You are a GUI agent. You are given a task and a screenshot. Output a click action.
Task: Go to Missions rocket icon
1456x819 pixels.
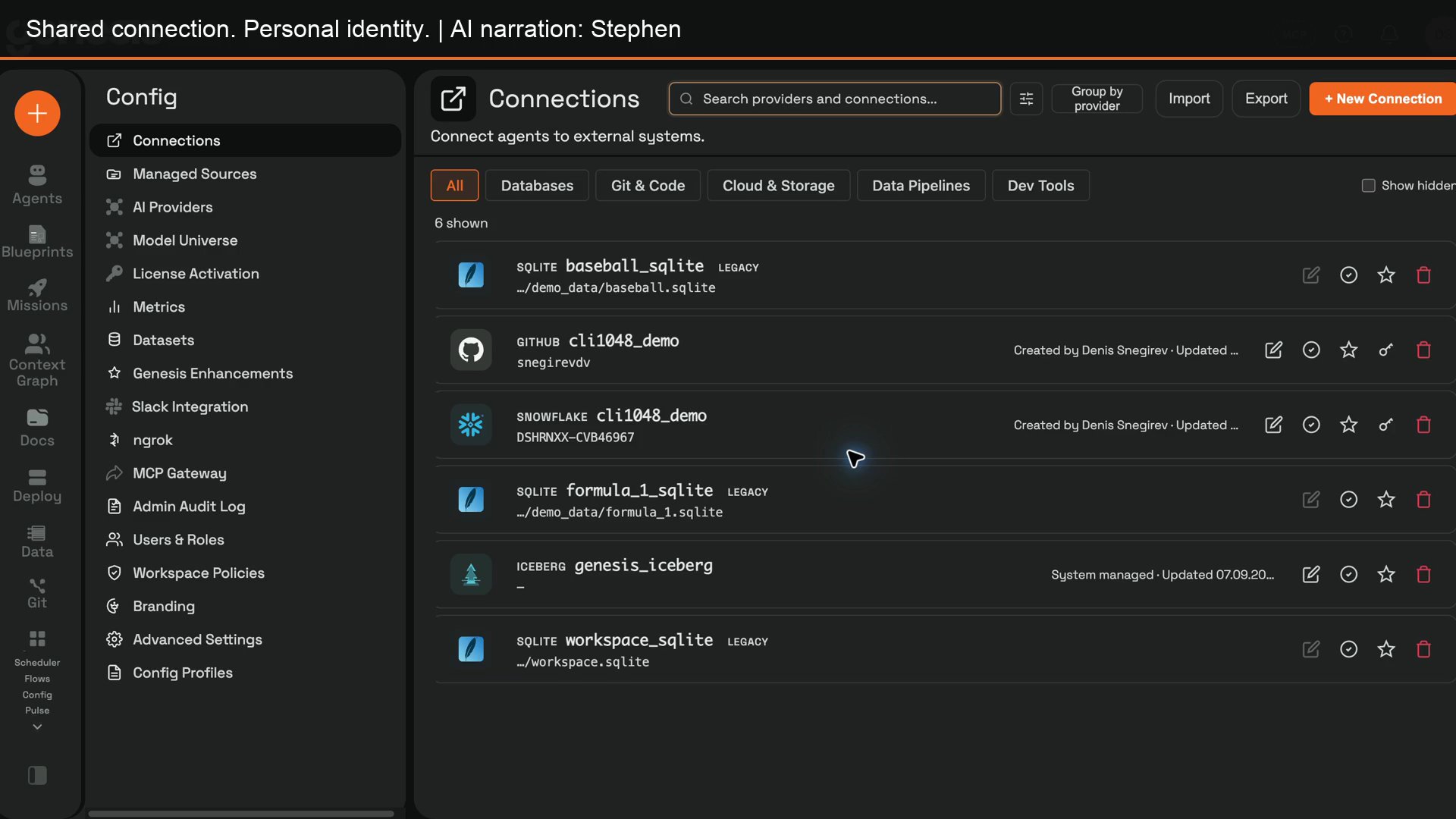37,296
